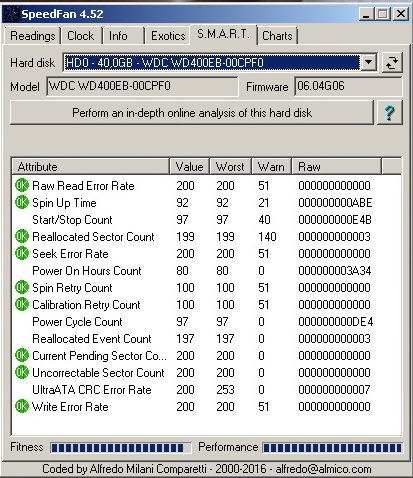
Task: Click Warn value 40 of Start/Stop Count
Action: (x=264, y=220)
